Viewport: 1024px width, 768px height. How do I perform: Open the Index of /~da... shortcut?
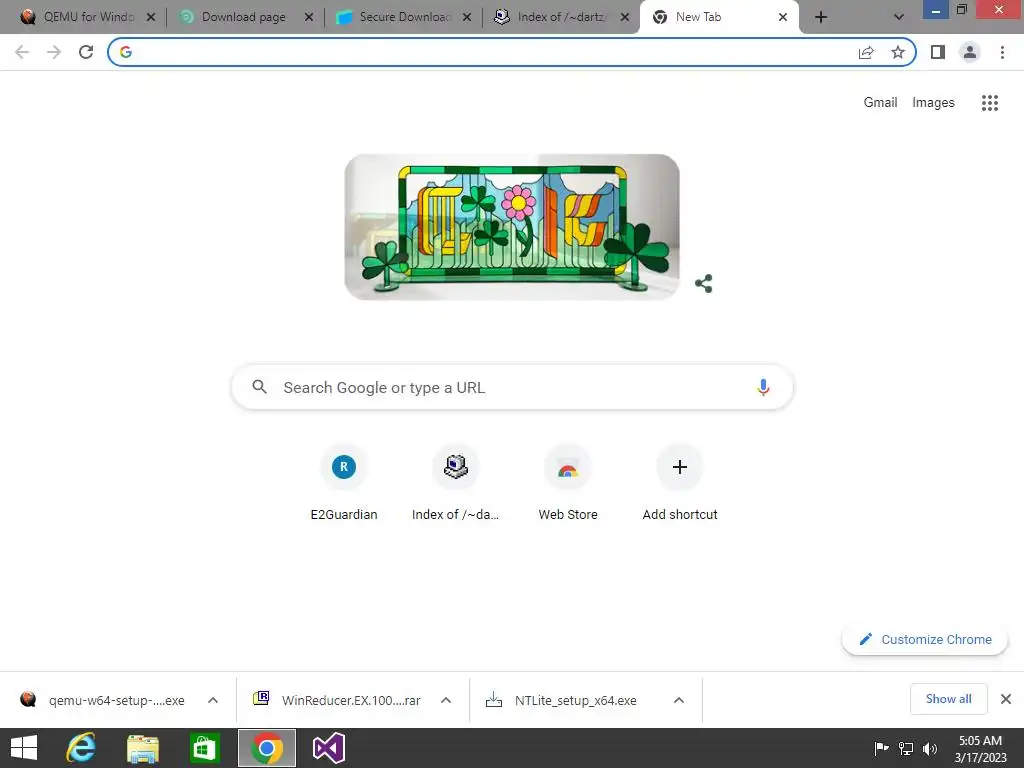[x=455, y=483]
